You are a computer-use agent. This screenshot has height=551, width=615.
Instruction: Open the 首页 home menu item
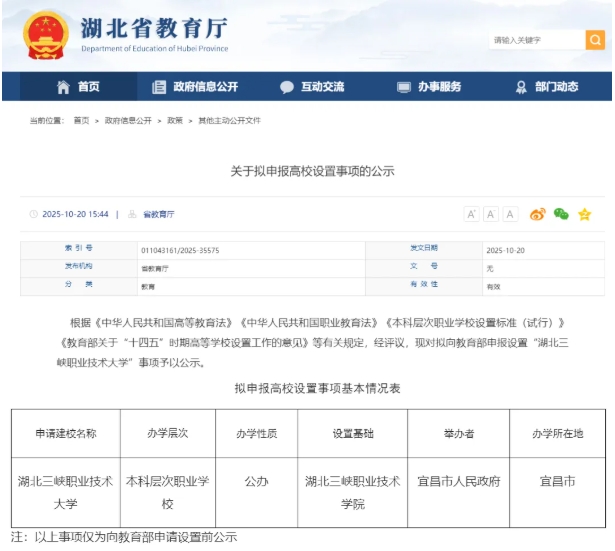[78, 87]
